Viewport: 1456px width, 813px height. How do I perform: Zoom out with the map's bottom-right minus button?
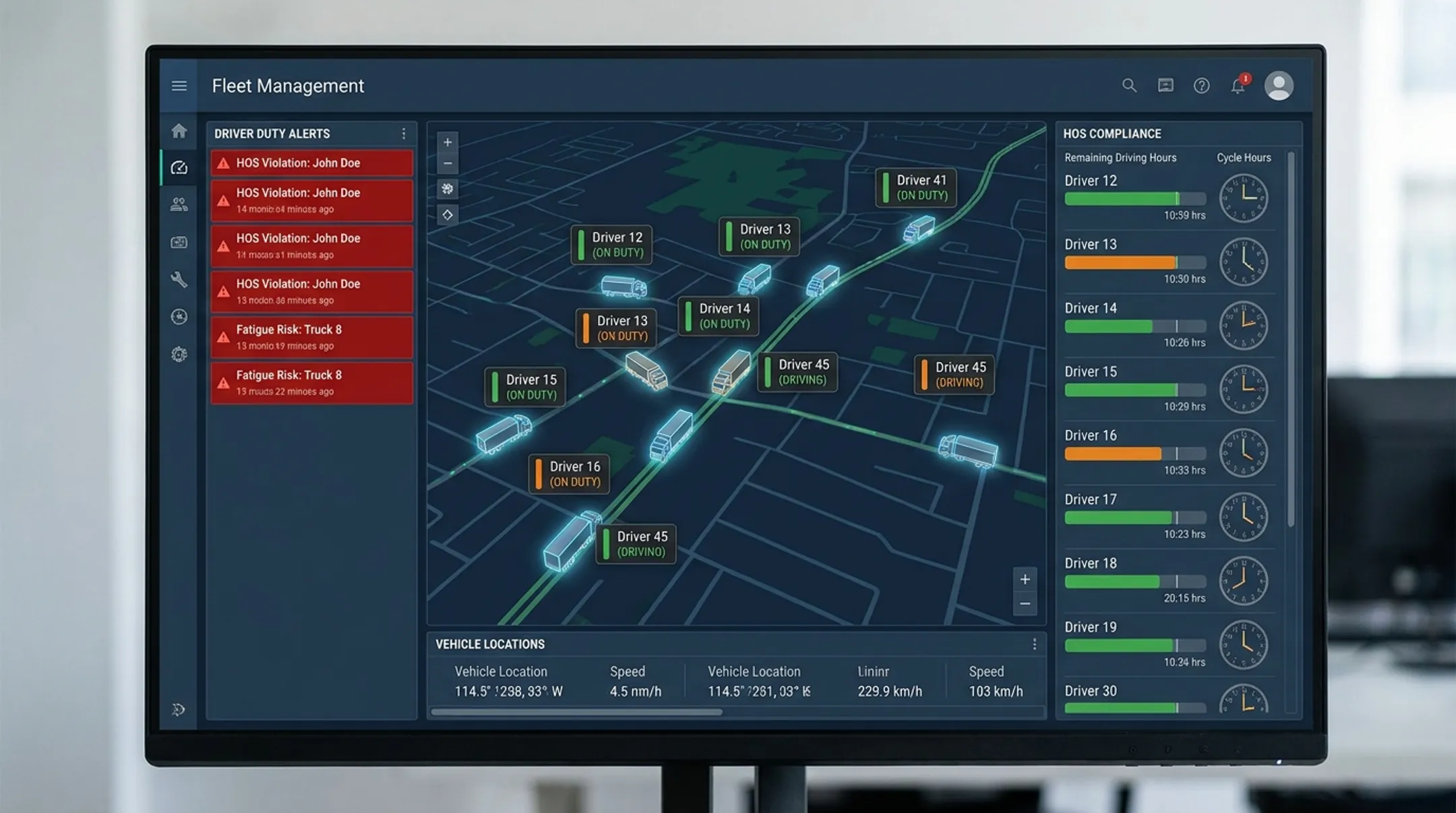[x=1025, y=603]
